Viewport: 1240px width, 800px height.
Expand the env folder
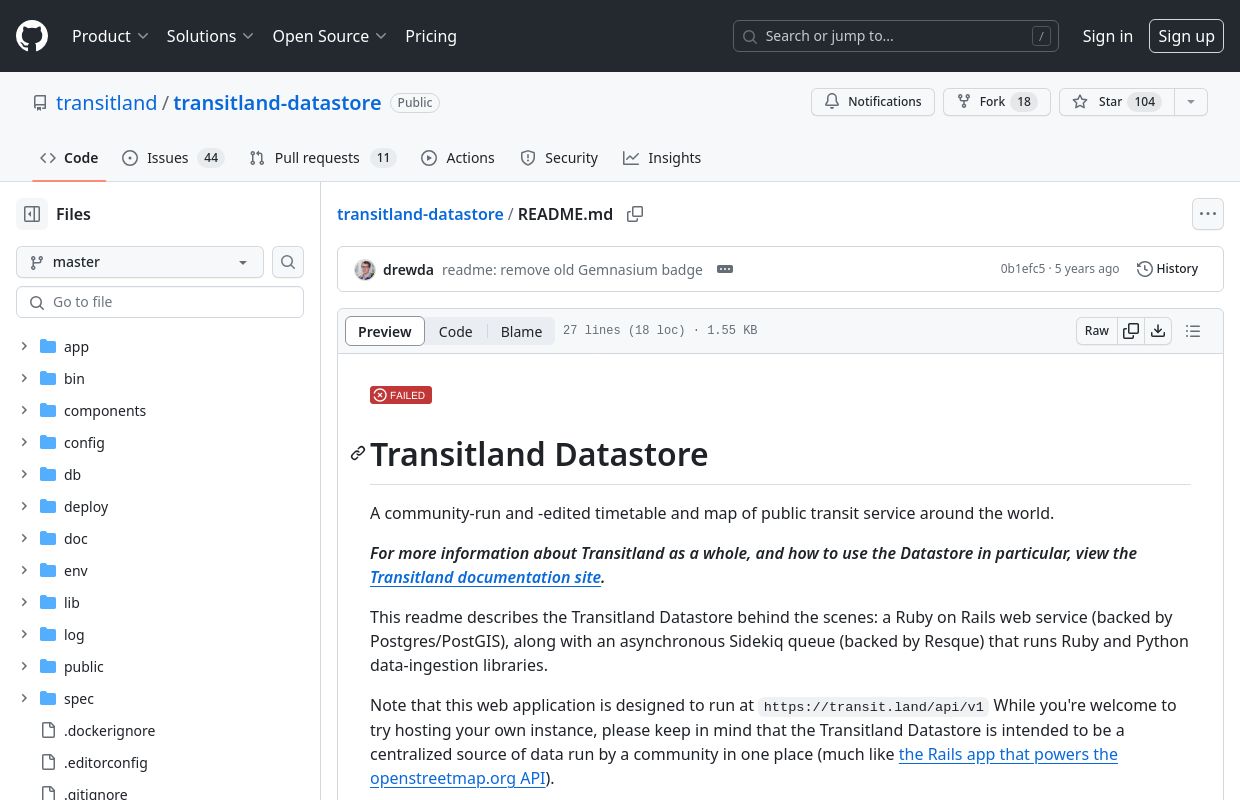coord(24,570)
